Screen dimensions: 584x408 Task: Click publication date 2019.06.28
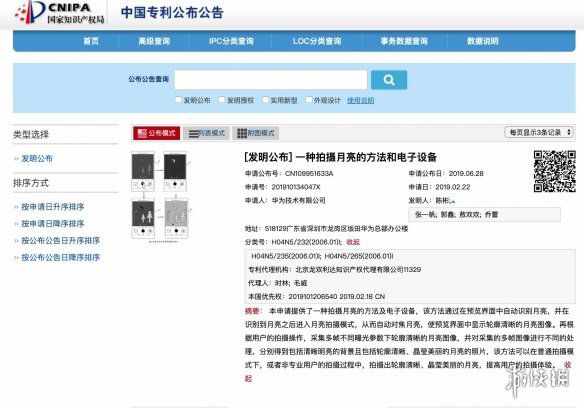pos(466,174)
